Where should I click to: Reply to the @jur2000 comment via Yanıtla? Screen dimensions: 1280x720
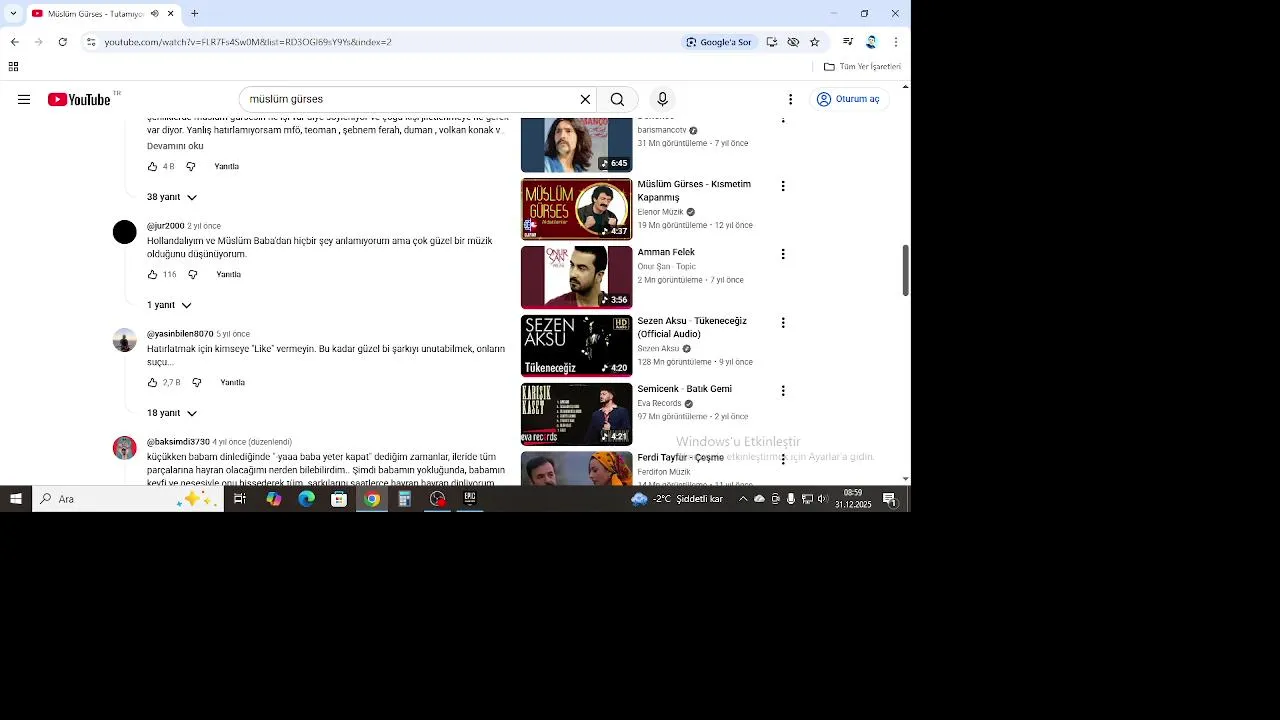point(228,274)
